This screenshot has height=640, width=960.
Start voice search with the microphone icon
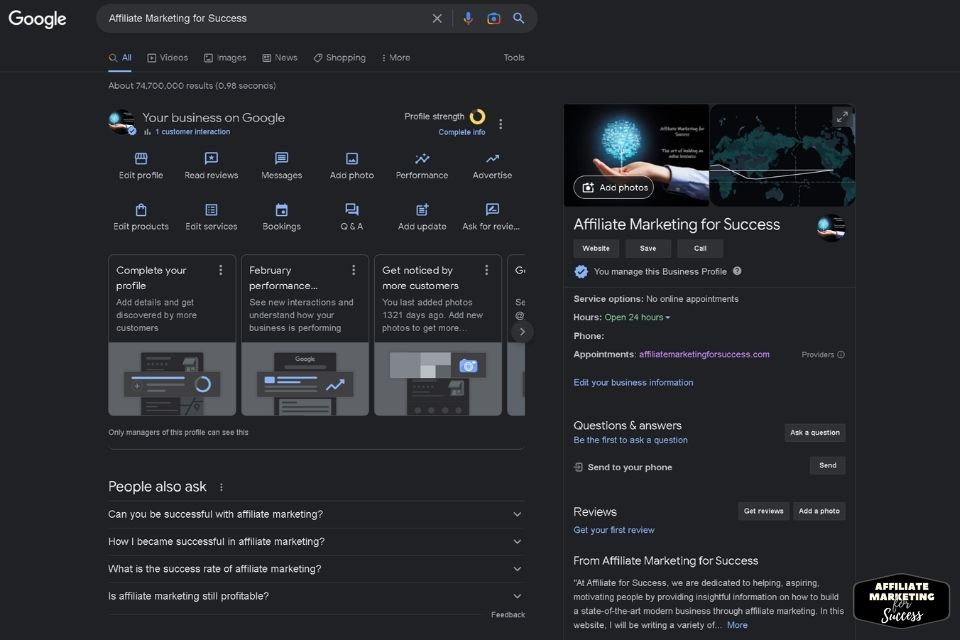[x=468, y=18]
